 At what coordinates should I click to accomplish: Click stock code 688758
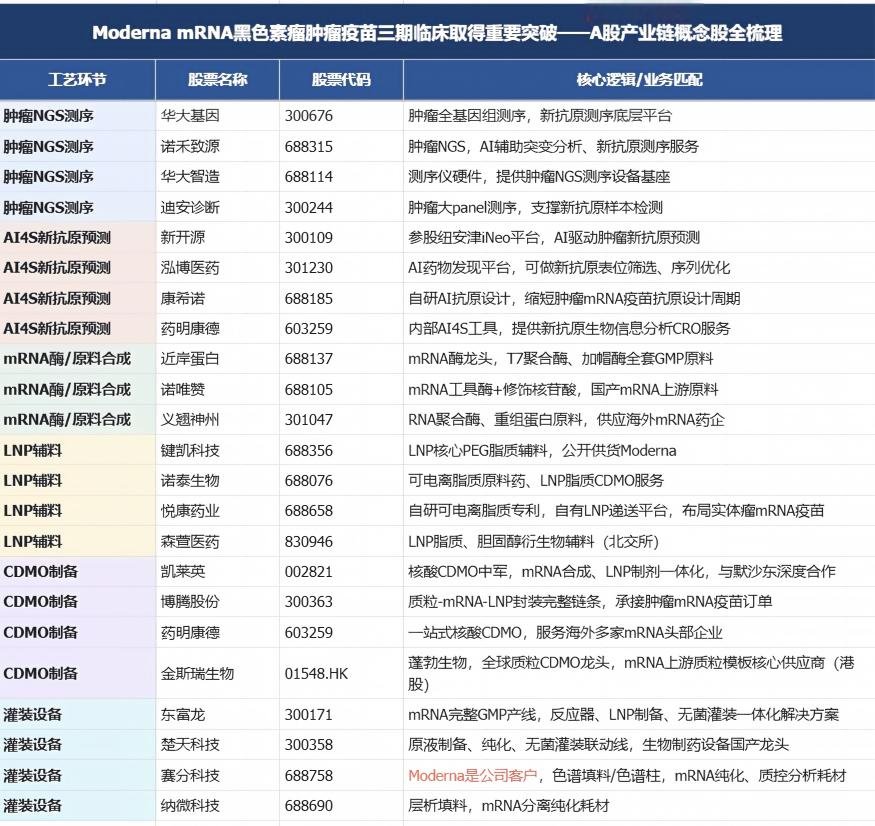point(309,775)
